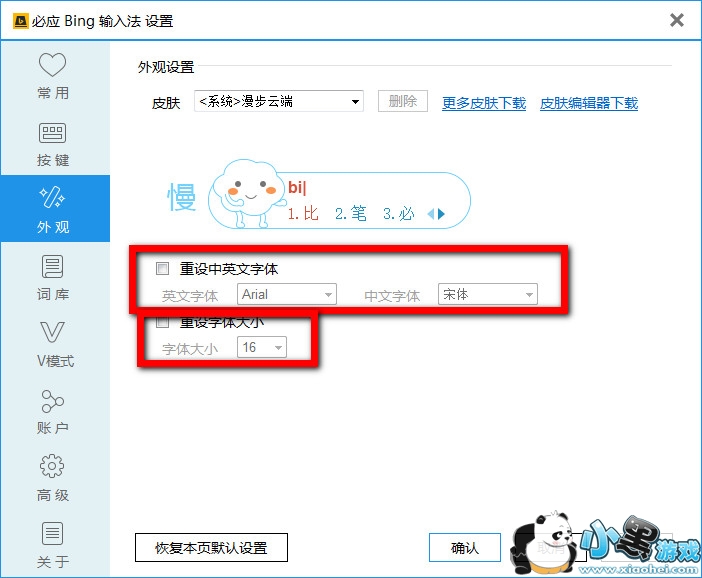Enable 重设字体大小 checkbox

pyautogui.click(x=162, y=322)
